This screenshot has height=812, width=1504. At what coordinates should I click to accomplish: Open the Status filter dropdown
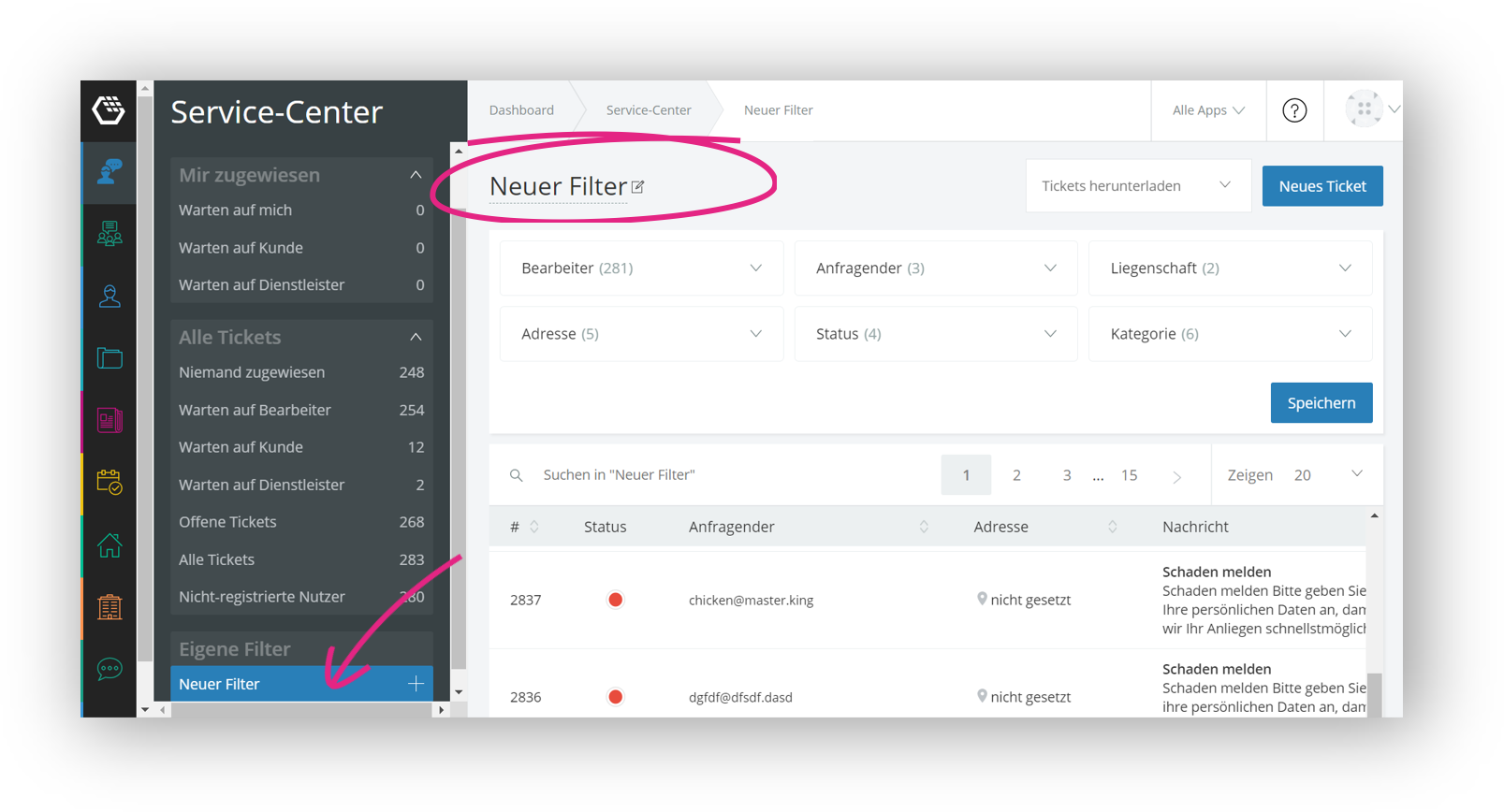point(936,334)
